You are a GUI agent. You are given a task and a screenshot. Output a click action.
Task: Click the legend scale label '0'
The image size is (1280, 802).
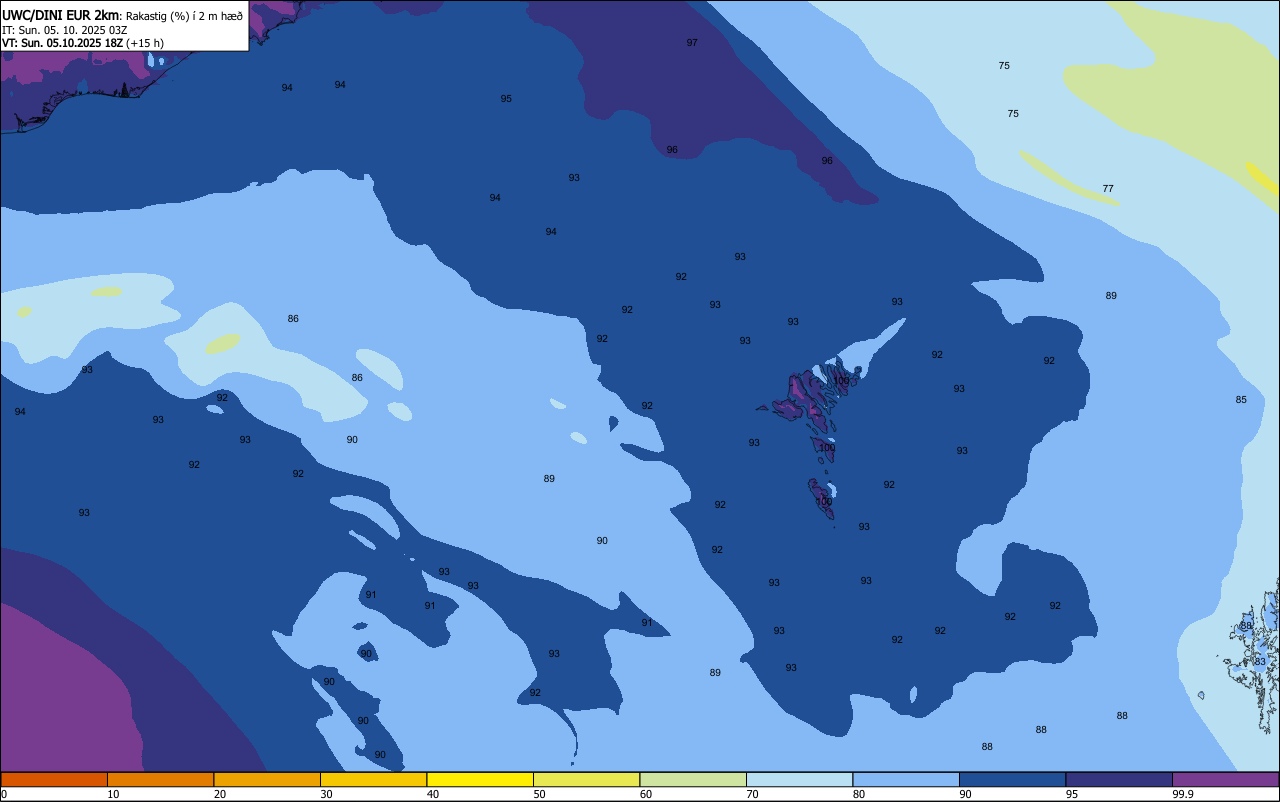pyautogui.click(x=4, y=794)
